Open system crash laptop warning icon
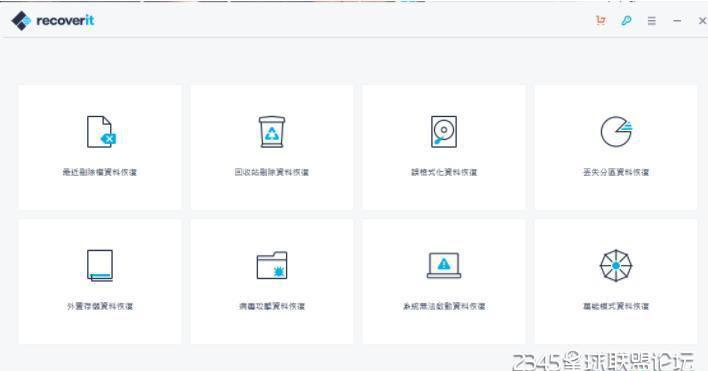708x371 pixels. pos(444,265)
